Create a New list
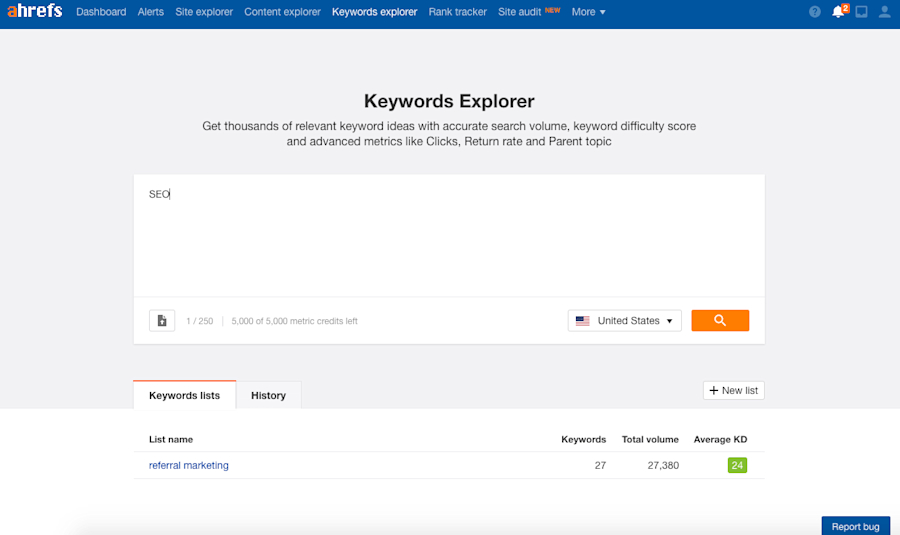Image resolution: width=900 pixels, height=535 pixels. click(734, 390)
